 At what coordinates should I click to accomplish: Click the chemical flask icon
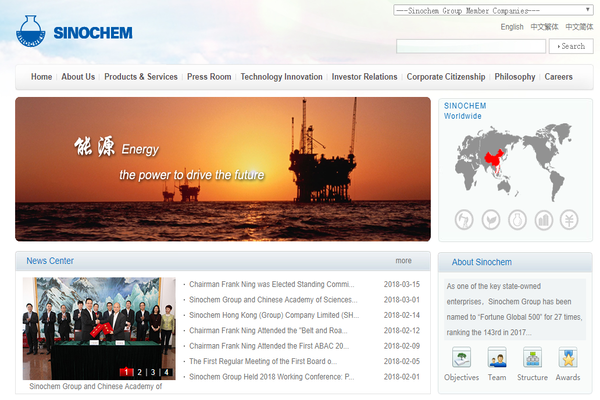click(x=517, y=219)
